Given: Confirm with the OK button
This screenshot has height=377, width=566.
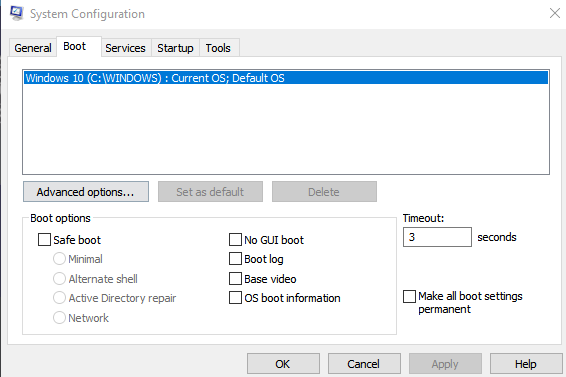Looking at the screenshot, I should (283, 364).
